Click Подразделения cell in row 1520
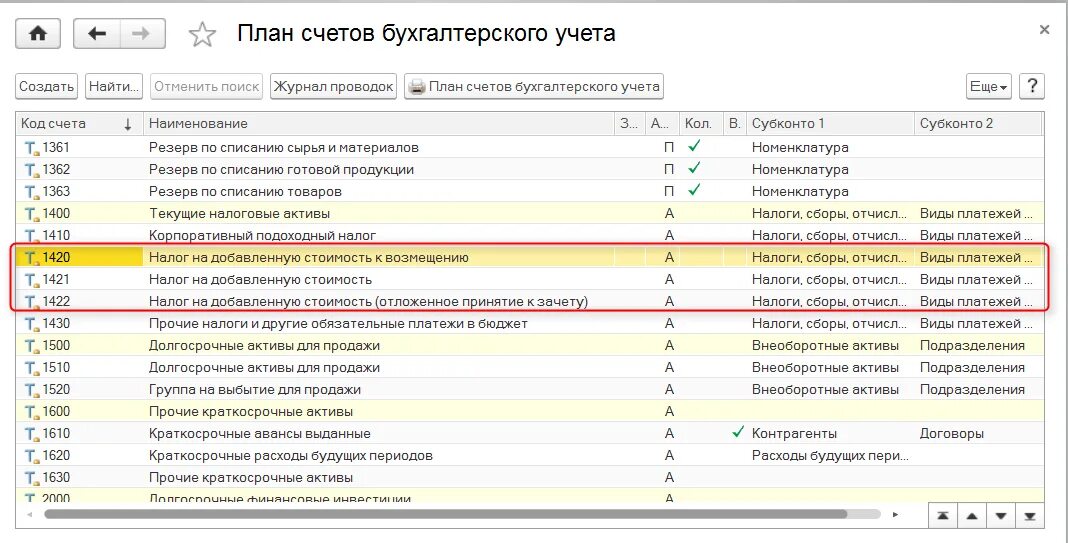 click(x=972, y=390)
